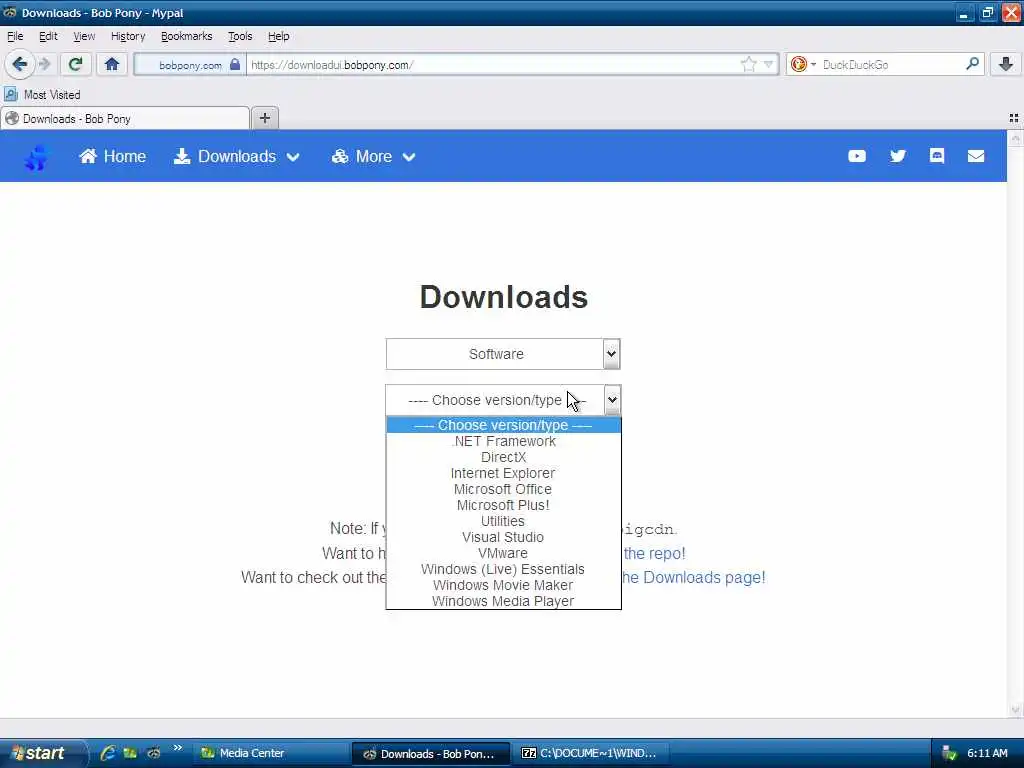
Task: Choose Utilities from the list
Action: (x=503, y=521)
